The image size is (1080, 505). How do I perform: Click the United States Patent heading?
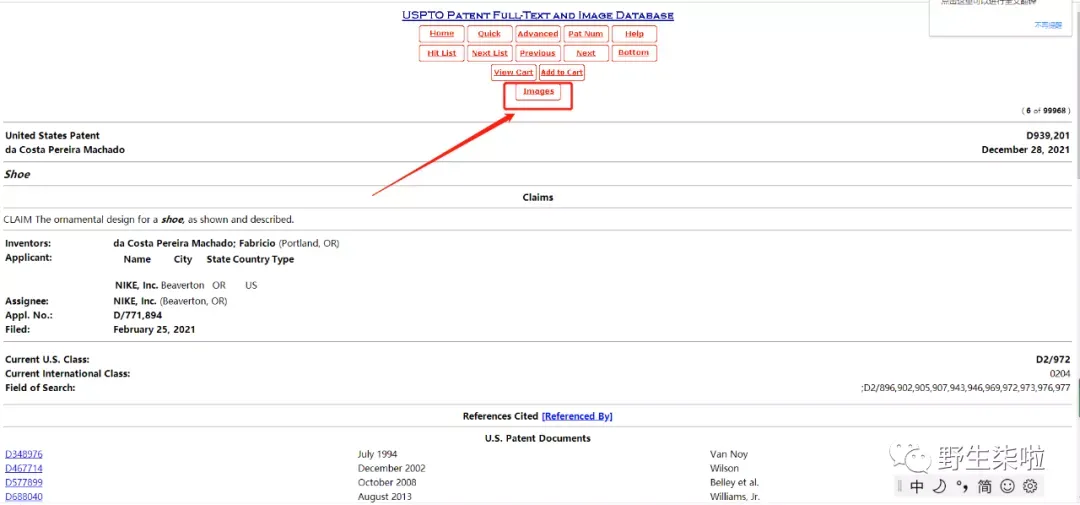[52, 136]
